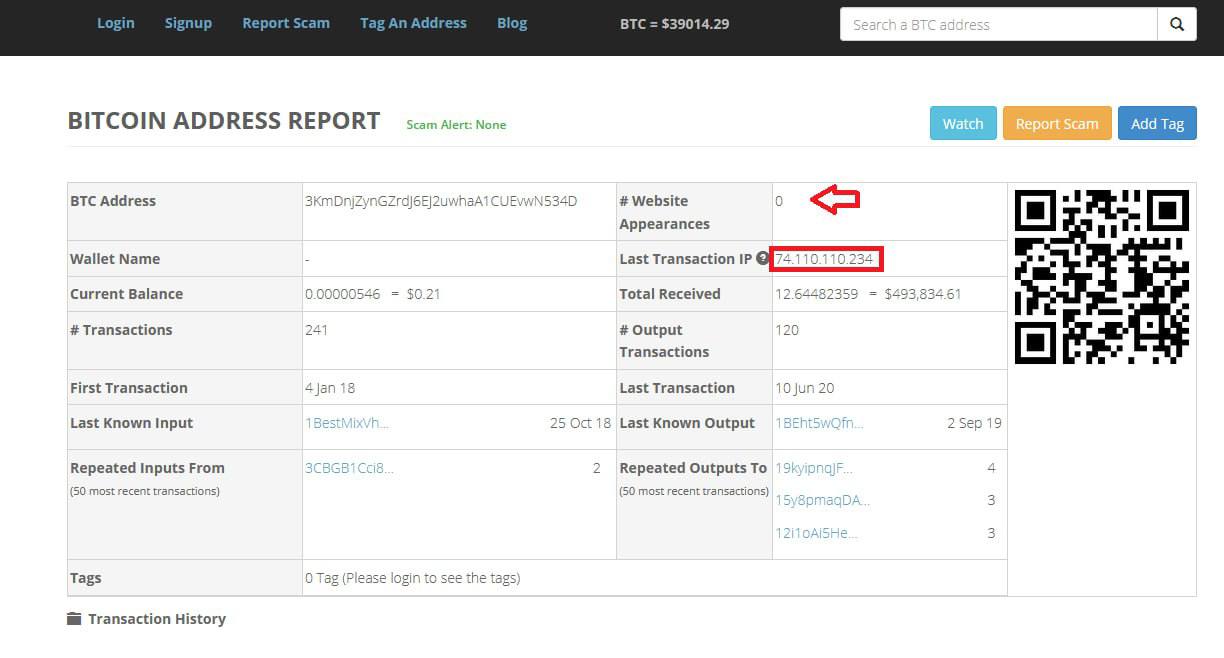Viewport: 1224px width, 658px height.
Task: Click the BITCOIN ADDRESS REPORT heading
Action: click(x=224, y=121)
